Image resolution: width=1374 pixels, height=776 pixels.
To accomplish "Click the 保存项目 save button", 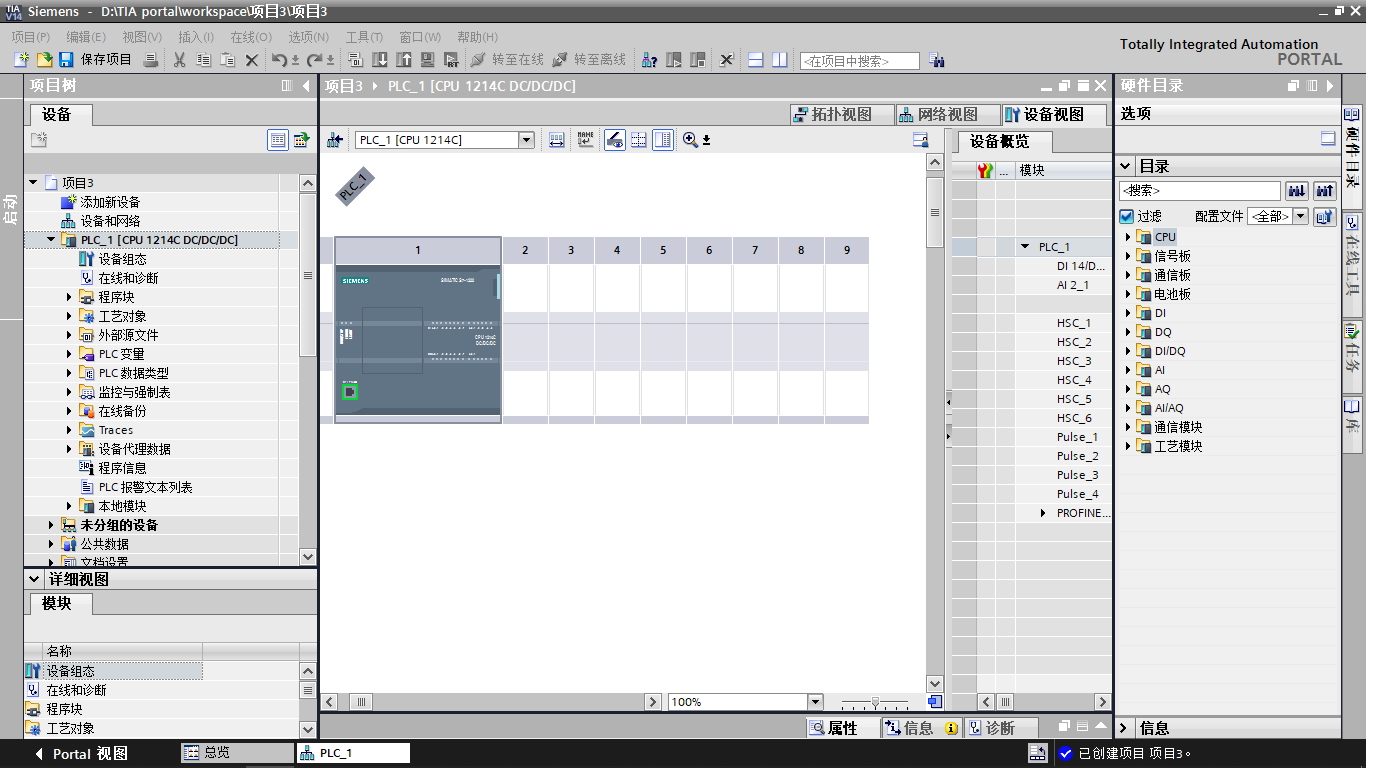I will coord(96,60).
